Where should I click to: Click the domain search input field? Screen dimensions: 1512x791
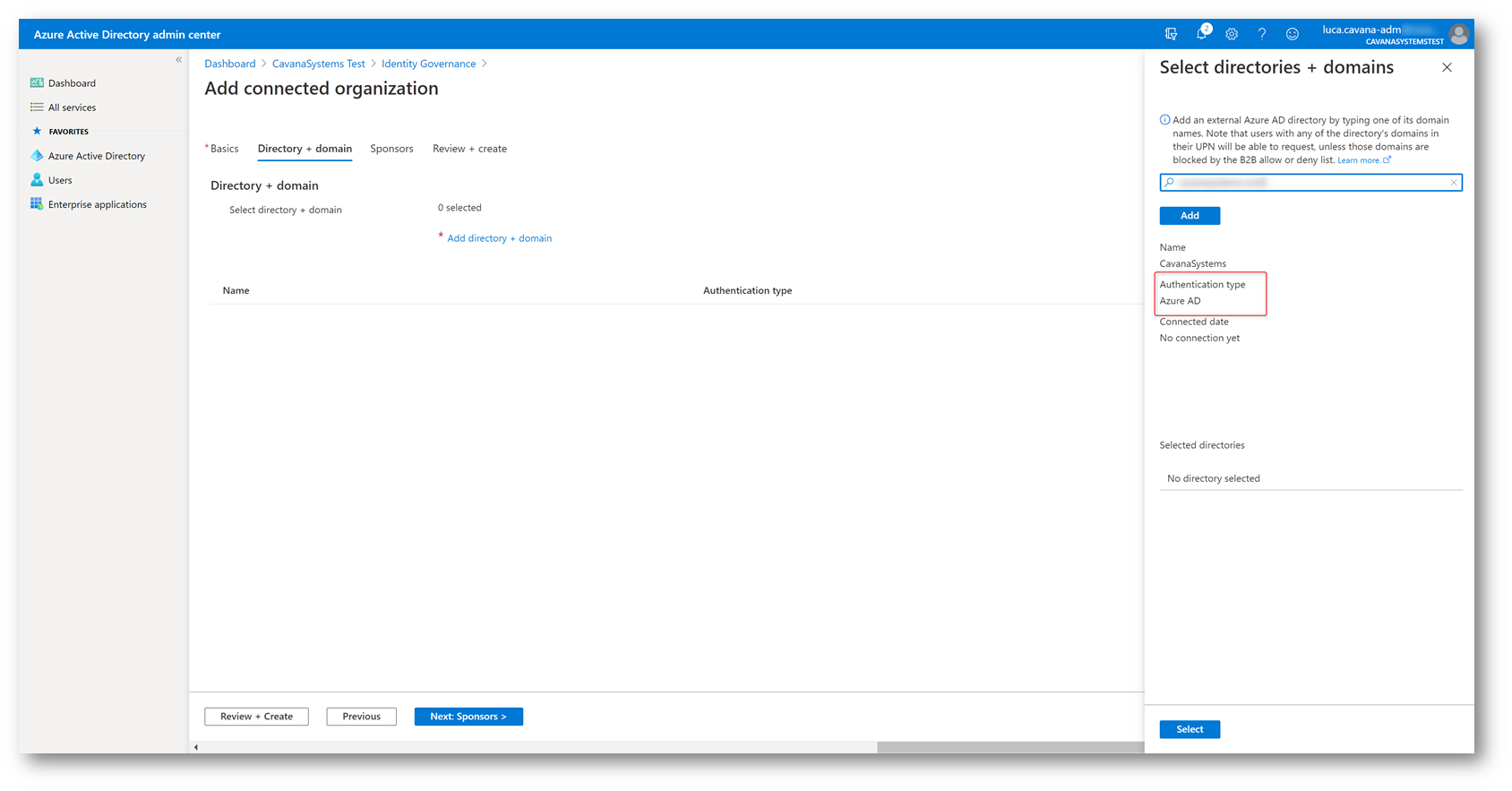click(x=1310, y=182)
